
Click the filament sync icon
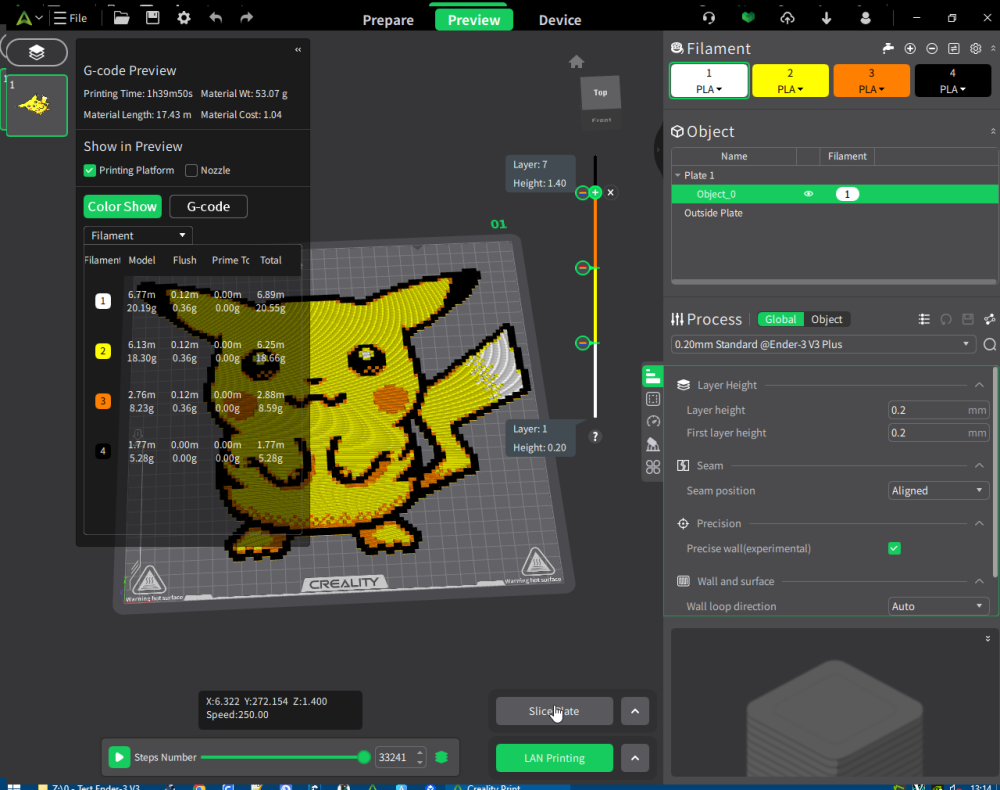[953, 48]
